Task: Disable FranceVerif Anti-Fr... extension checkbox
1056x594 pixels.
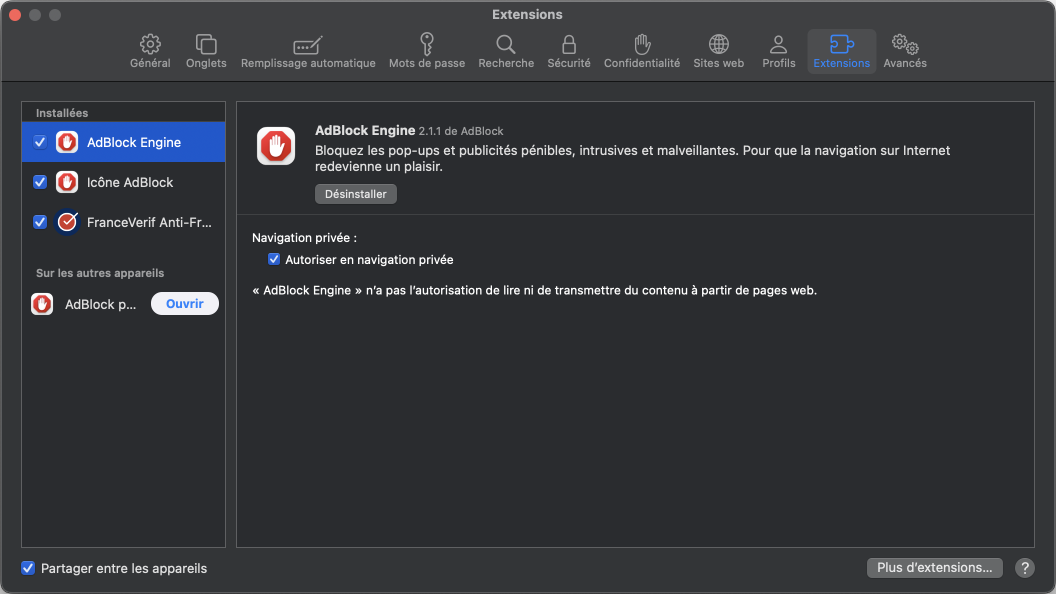Action: tap(40, 222)
